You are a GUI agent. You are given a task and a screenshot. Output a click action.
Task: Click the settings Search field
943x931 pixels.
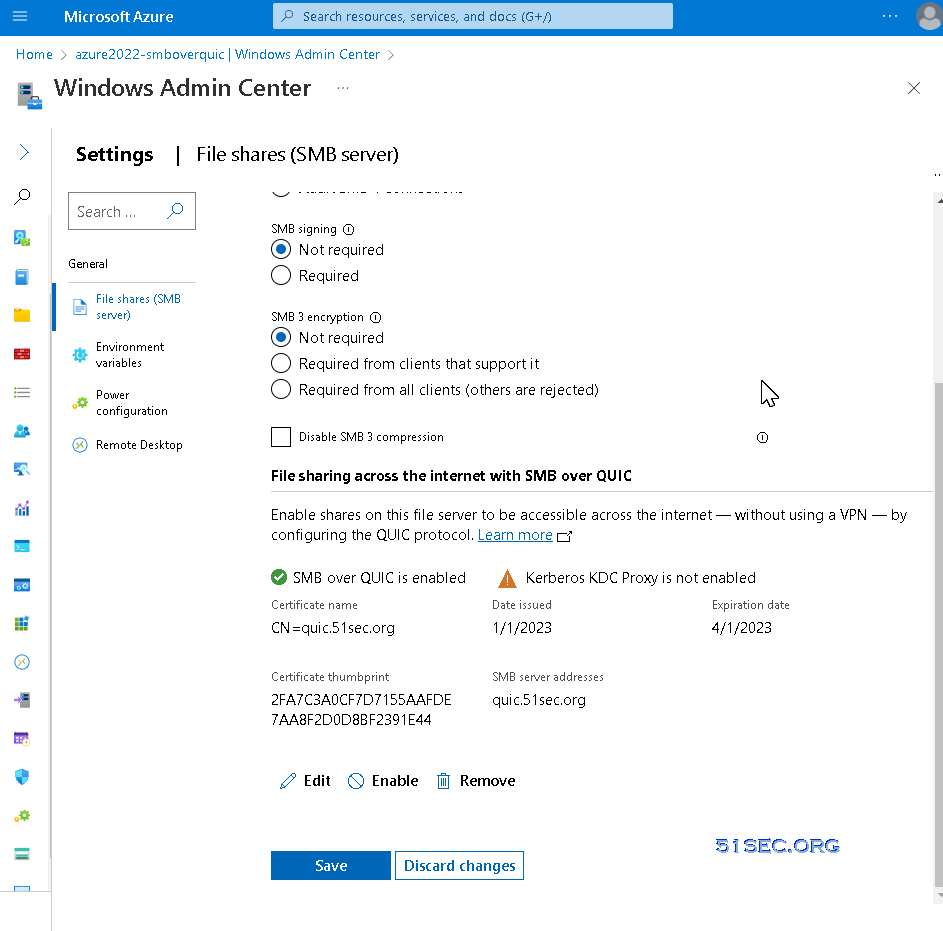132,211
